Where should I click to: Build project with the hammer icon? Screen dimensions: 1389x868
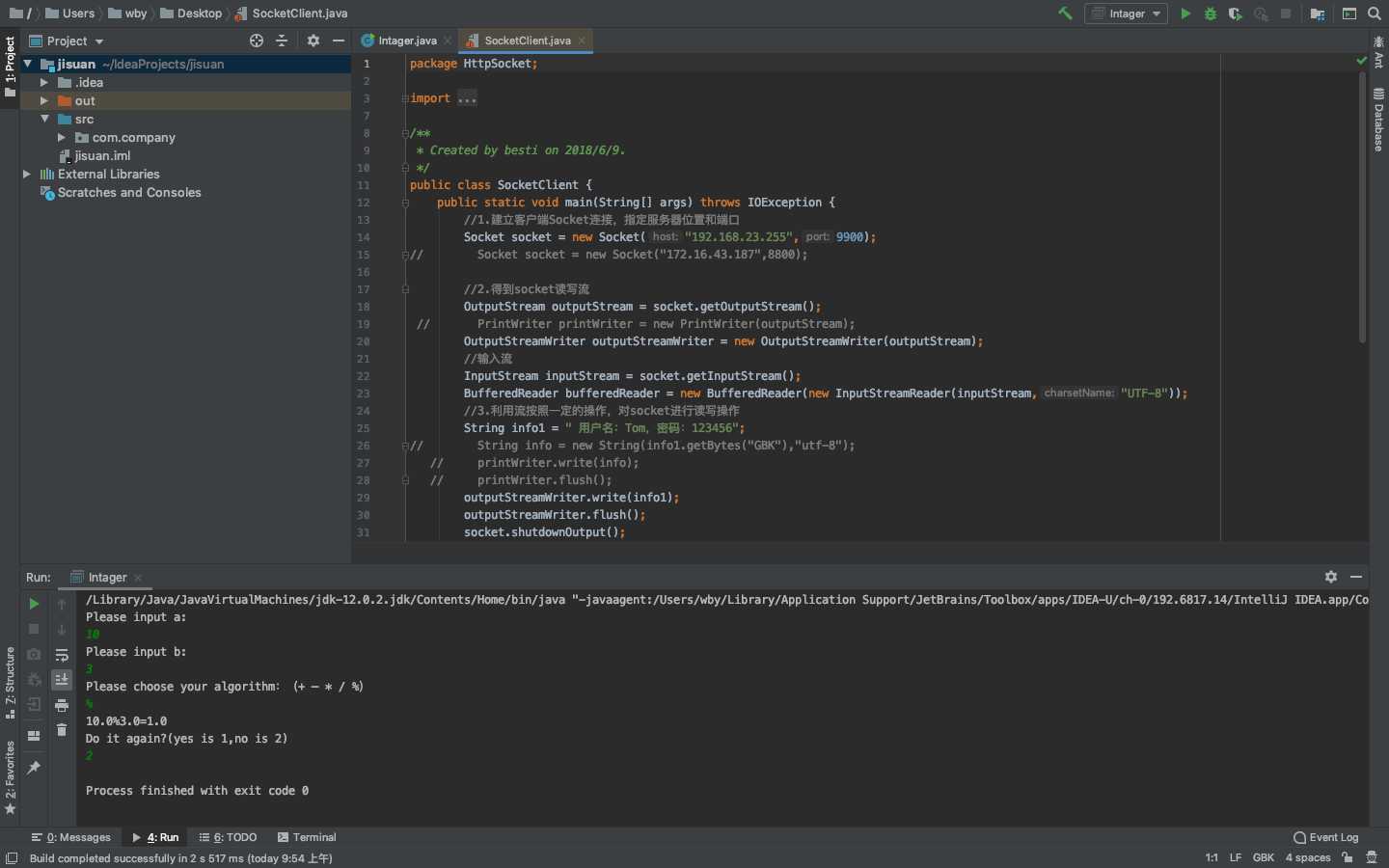(1065, 14)
